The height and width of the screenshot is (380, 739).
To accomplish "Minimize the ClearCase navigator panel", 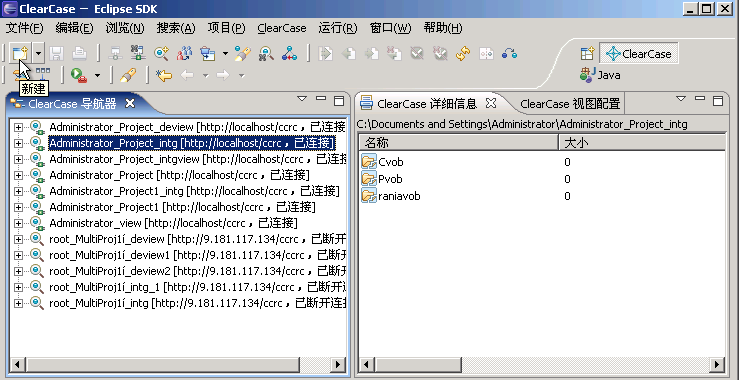I will 321,99.
